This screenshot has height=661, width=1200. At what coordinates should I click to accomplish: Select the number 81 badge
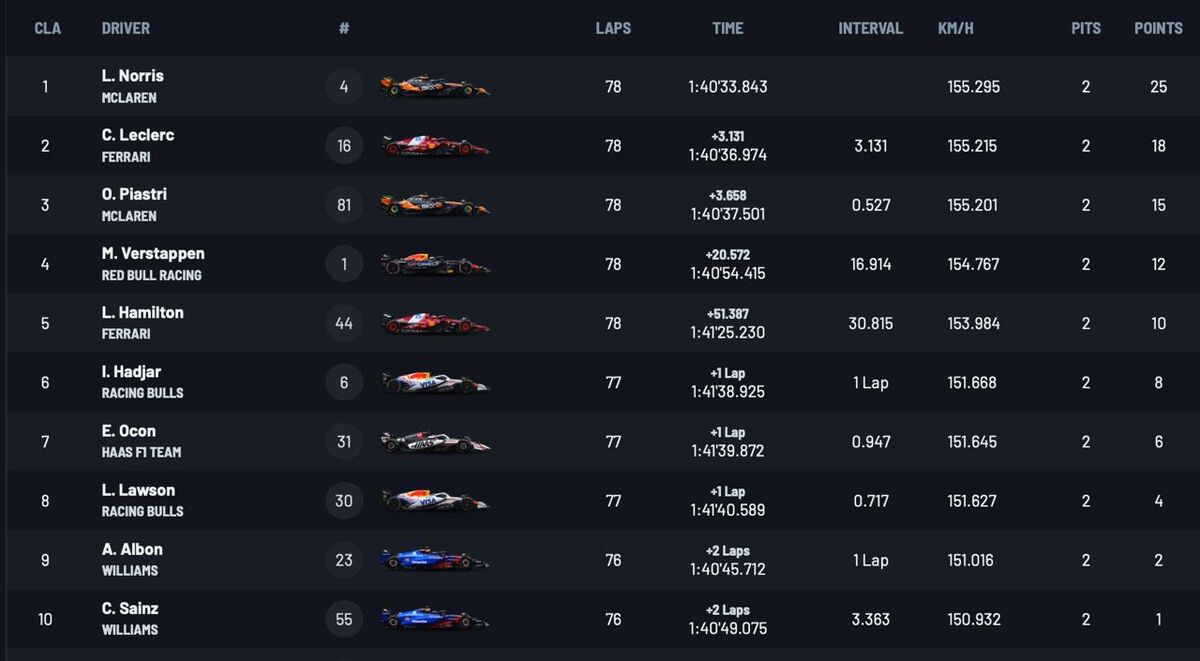tap(344, 205)
